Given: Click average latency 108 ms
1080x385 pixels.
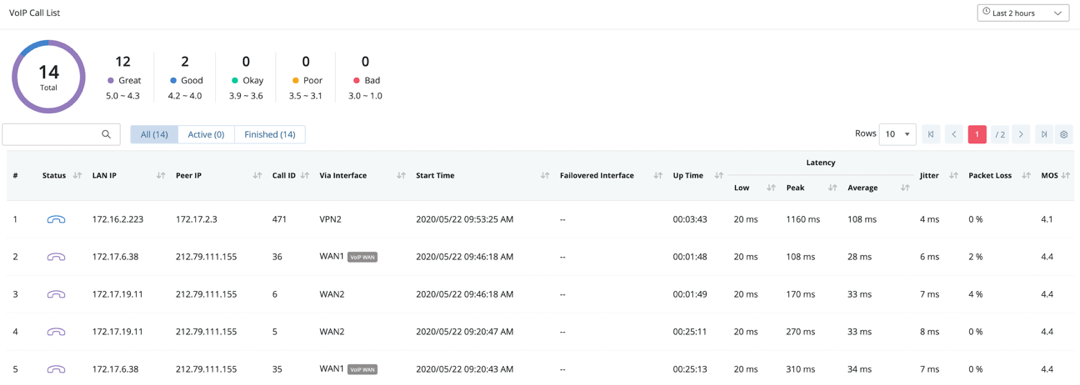Looking at the screenshot, I should (862, 220).
